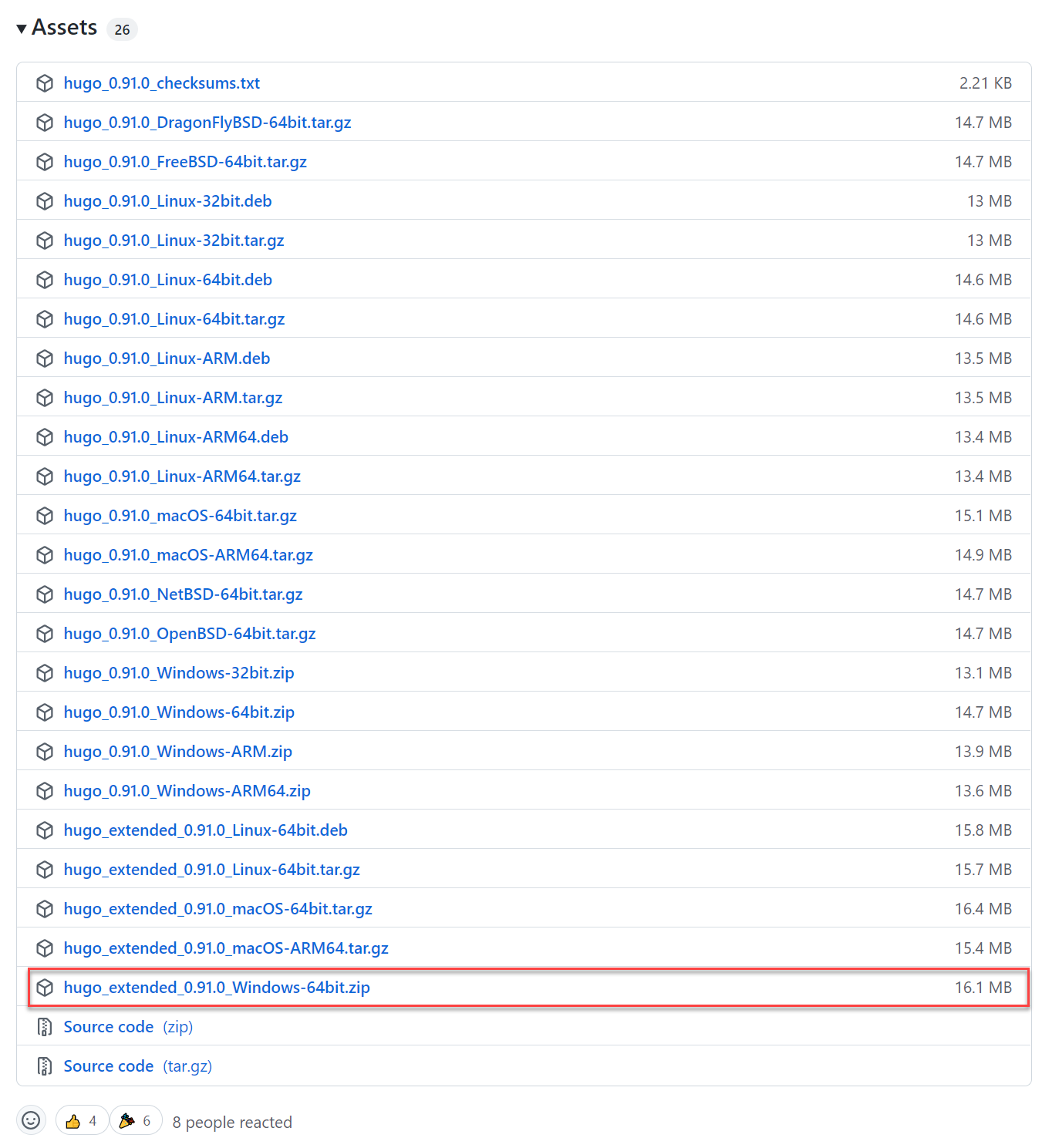This screenshot has width=1042, height=1148.
Task: Click package icon beside Linux-32bit.deb
Action: click(45, 200)
